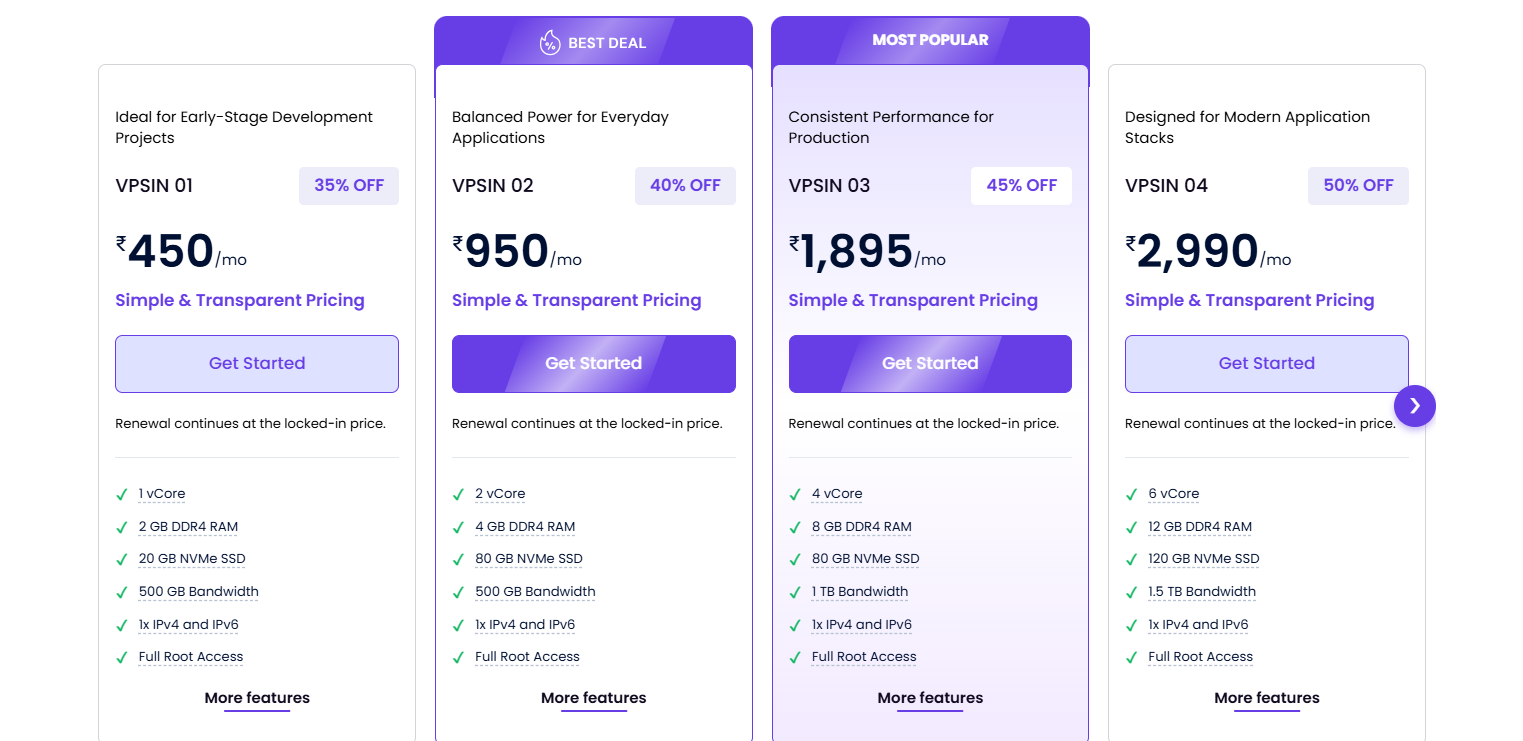Screen dimensions: 1523x741
Task: Expand More features under VPSIN 04
Action: [1266, 698]
